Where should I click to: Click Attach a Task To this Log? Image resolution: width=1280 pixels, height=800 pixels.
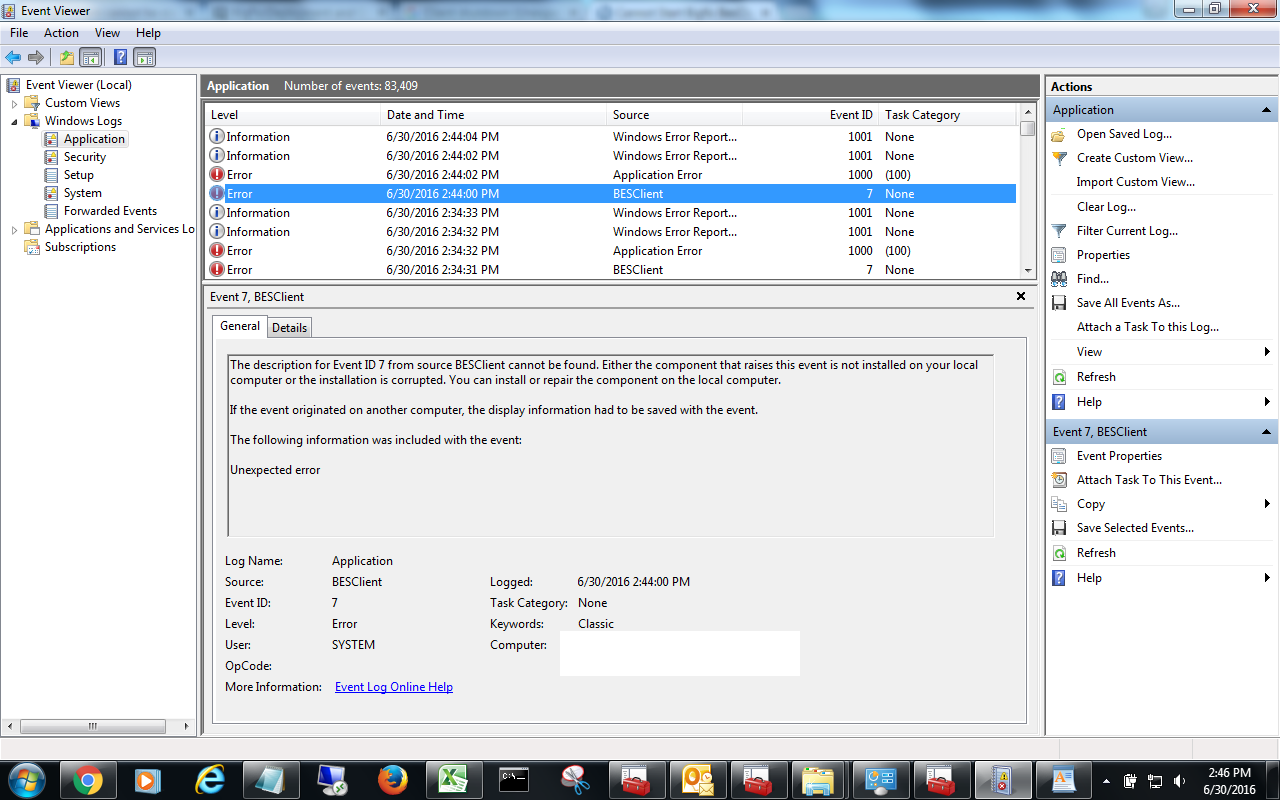pos(1147,327)
